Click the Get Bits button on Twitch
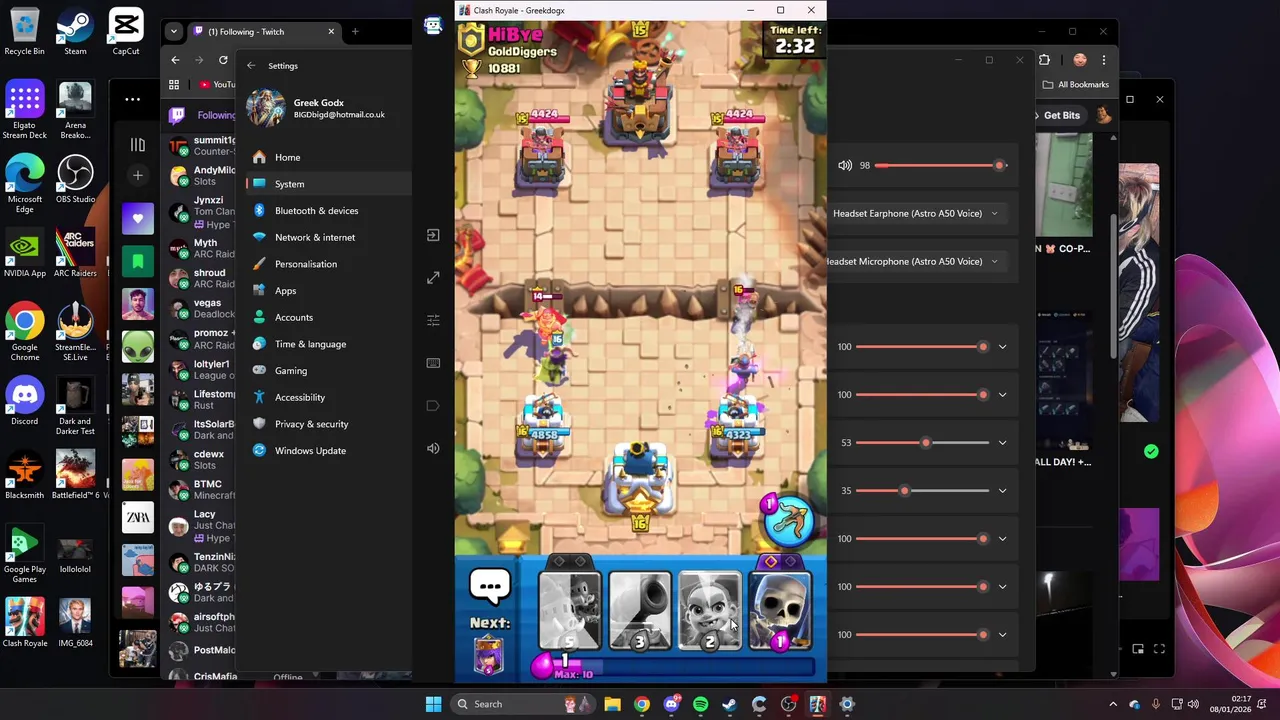Image resolution: width=1280 pixels, height=720 pixels. [1061, 115]
